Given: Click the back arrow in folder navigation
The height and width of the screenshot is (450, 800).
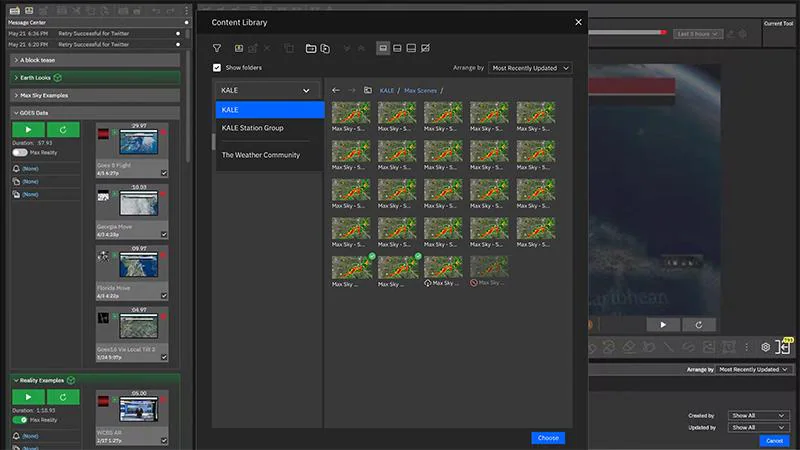Looking at the screenshot, I should (x=336, y=90).
